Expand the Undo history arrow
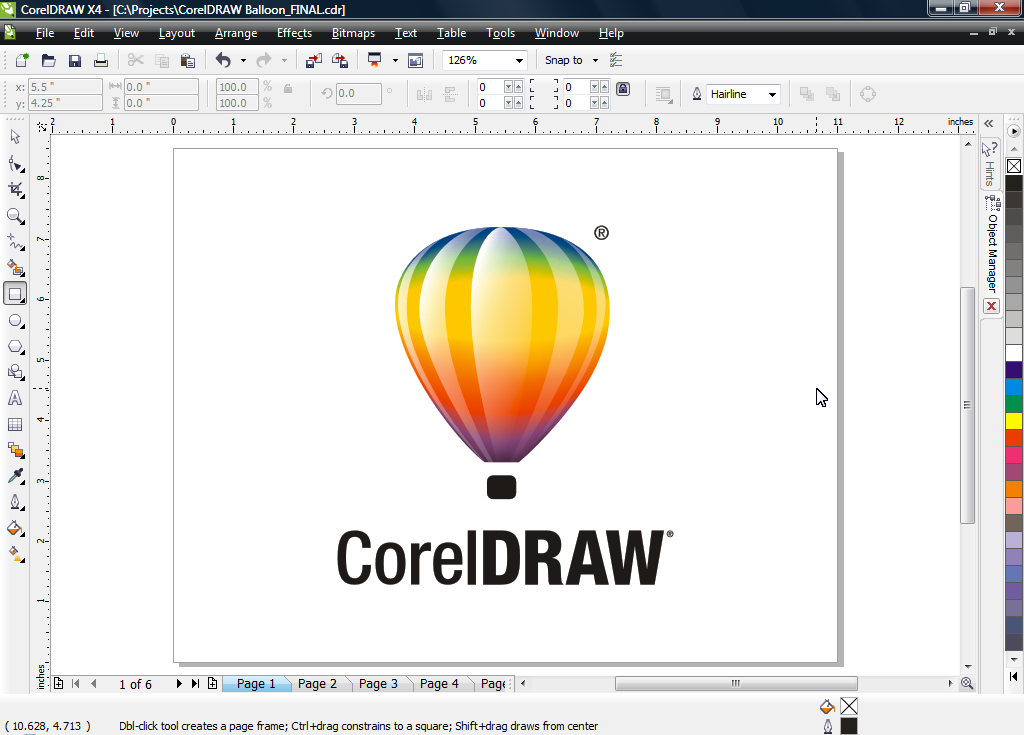The image size is (1025, 735). 243,60
